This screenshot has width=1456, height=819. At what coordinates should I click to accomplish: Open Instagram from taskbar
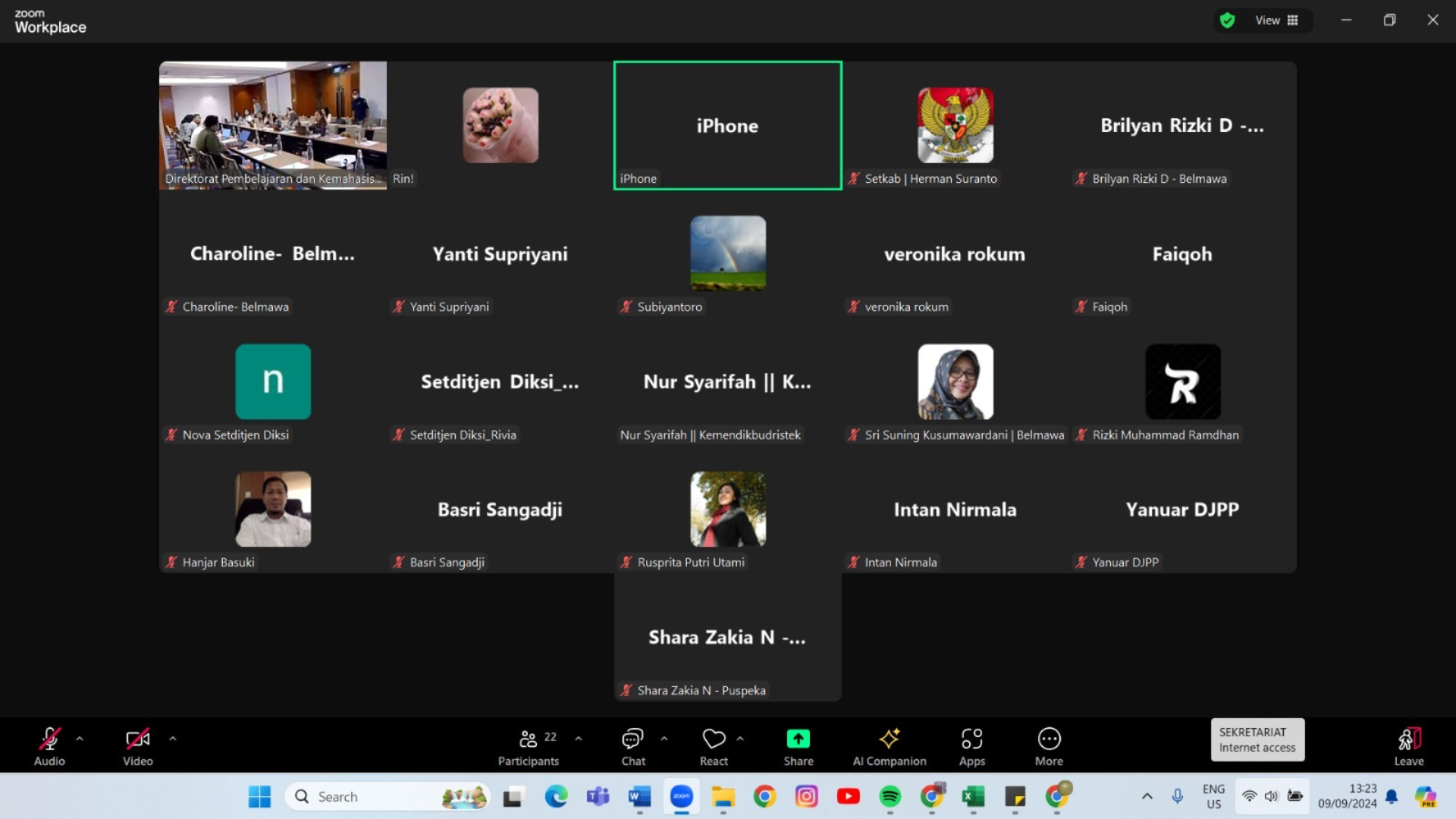point(806,796)
